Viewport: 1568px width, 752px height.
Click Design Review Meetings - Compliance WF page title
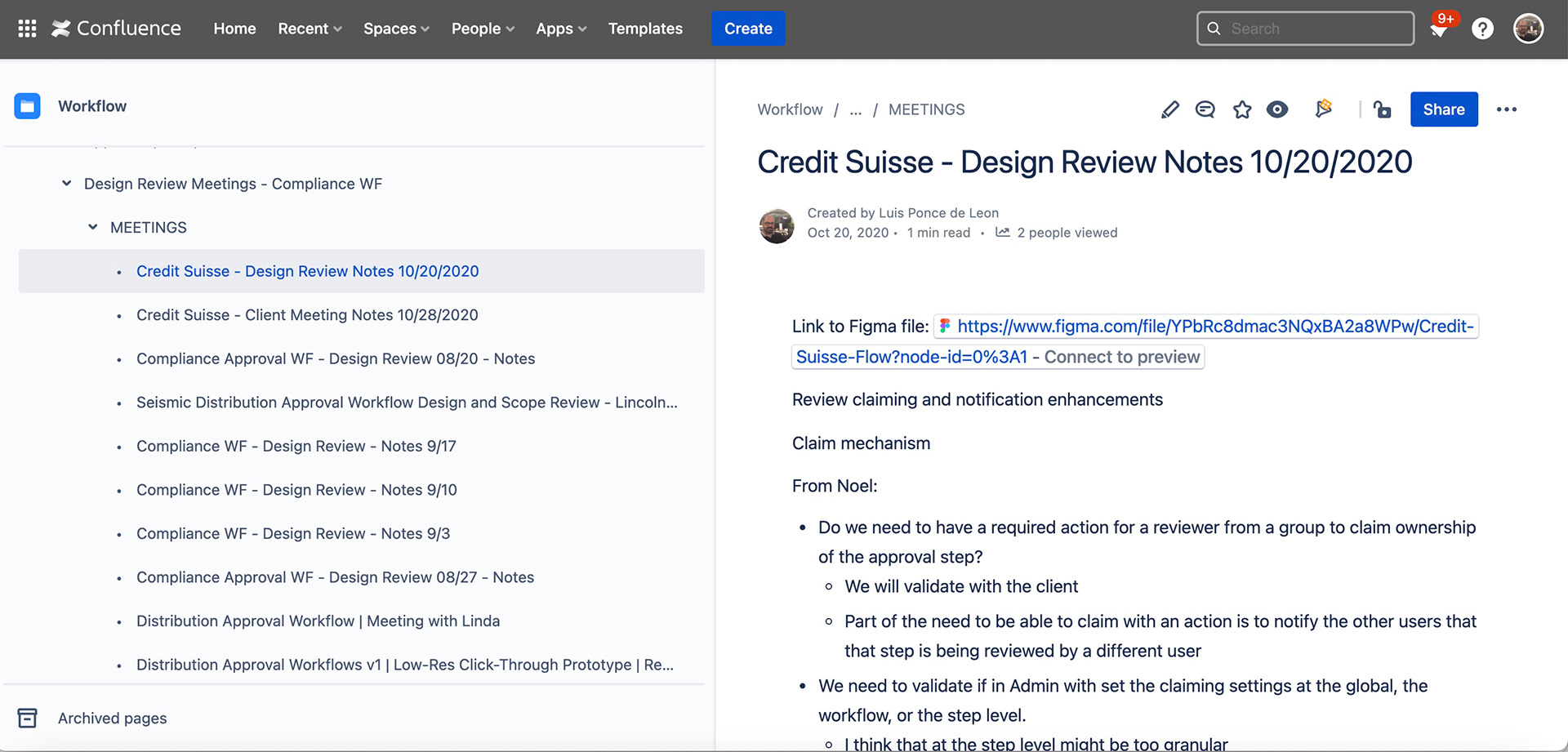click(x=233, y=184)
